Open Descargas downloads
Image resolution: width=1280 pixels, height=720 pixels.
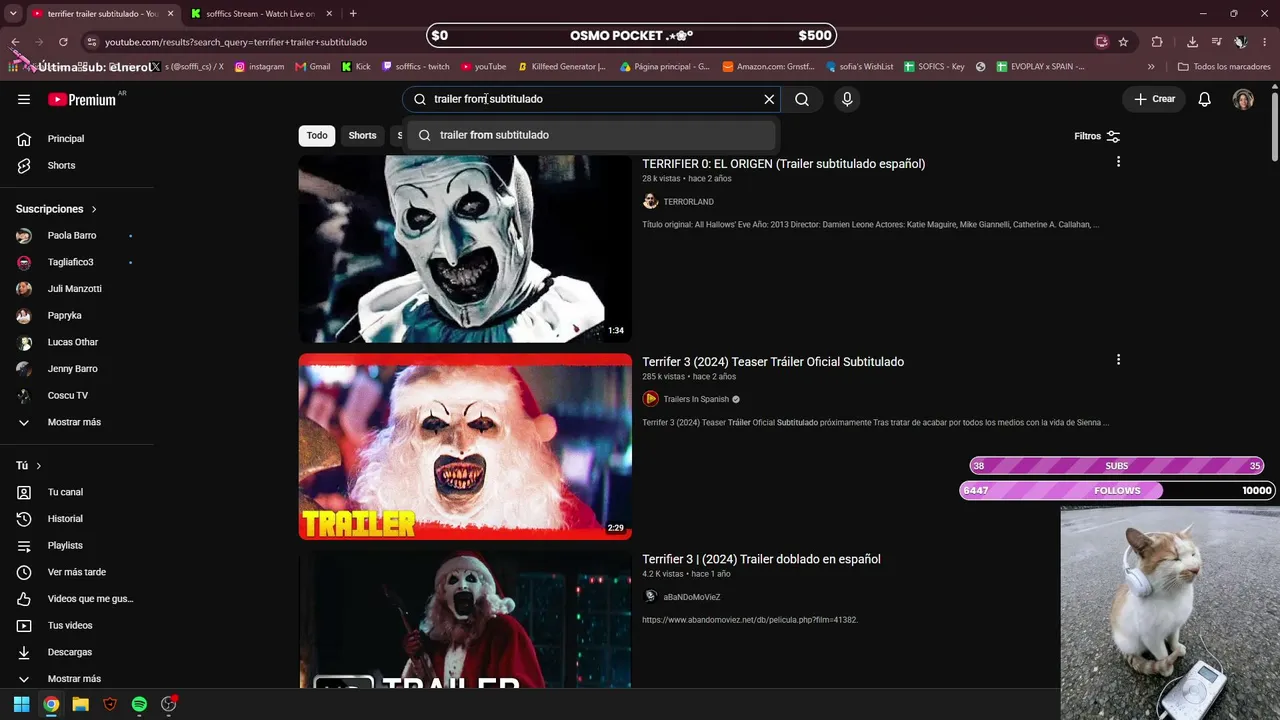[x=69, y=652]
